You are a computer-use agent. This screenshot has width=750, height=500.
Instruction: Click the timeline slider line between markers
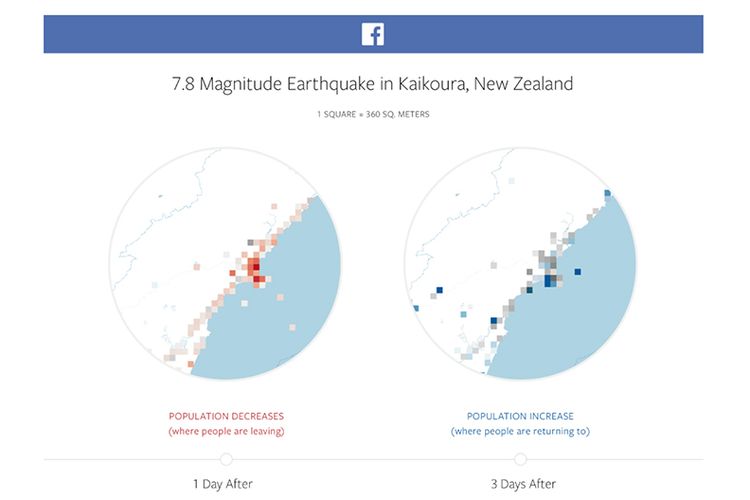click(x=373, y=459)
